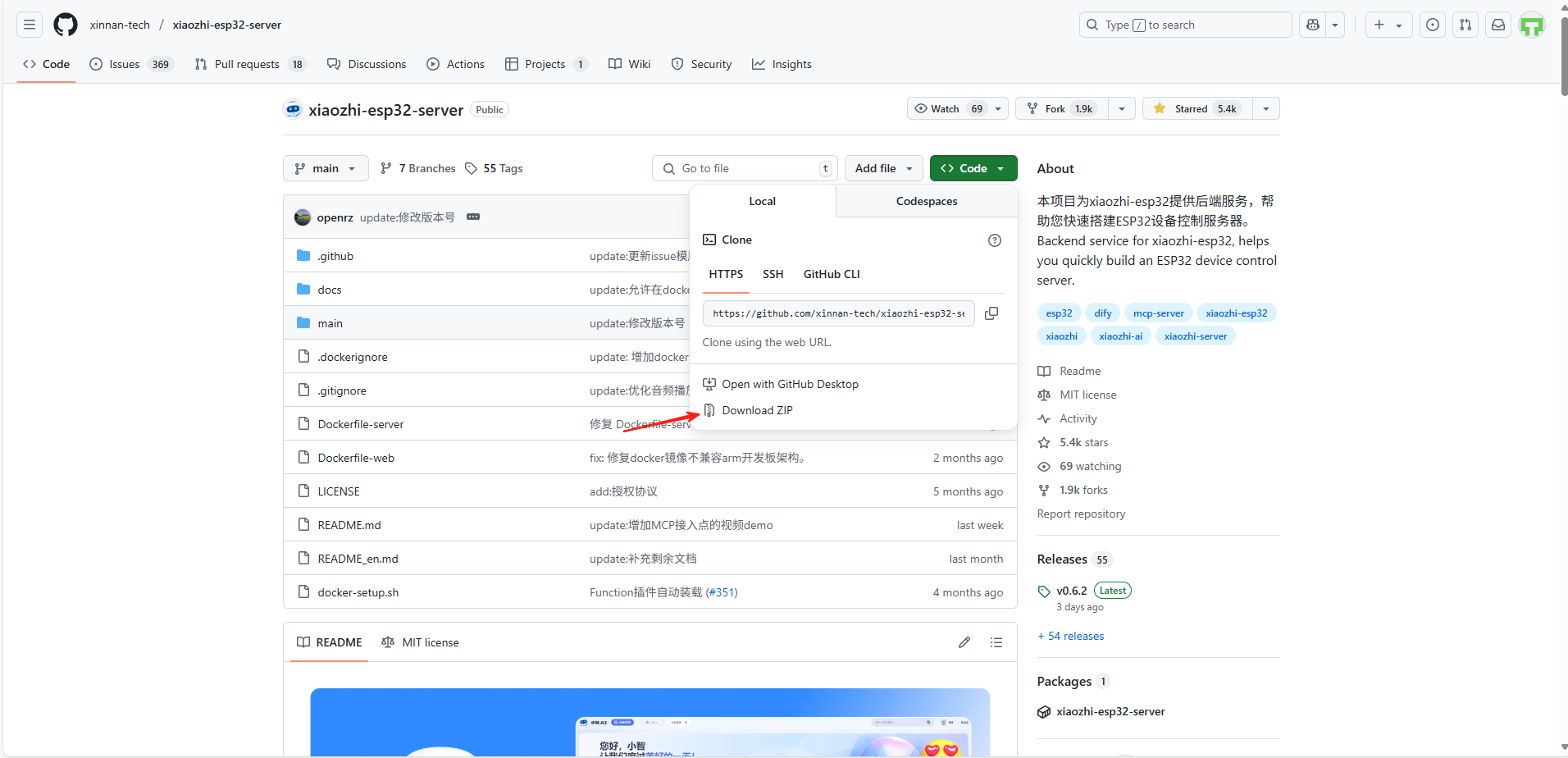Open the .github folder
The image size is (1568, 758).
(336, 256)
